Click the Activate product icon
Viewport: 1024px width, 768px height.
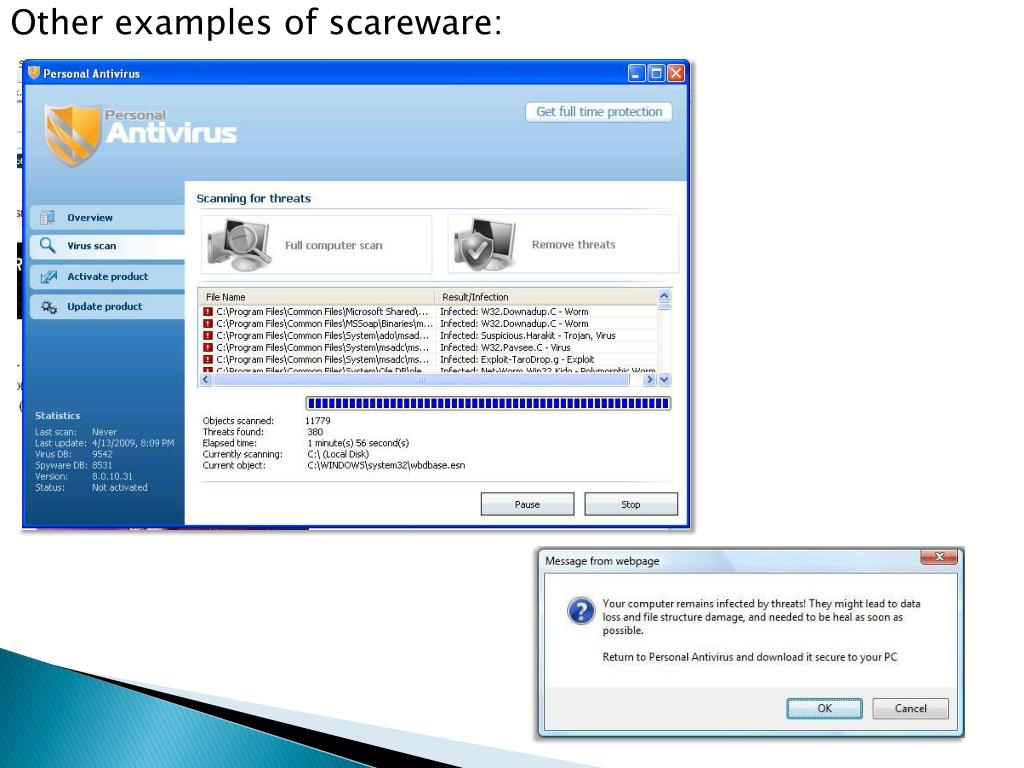(x=48, y=277)
